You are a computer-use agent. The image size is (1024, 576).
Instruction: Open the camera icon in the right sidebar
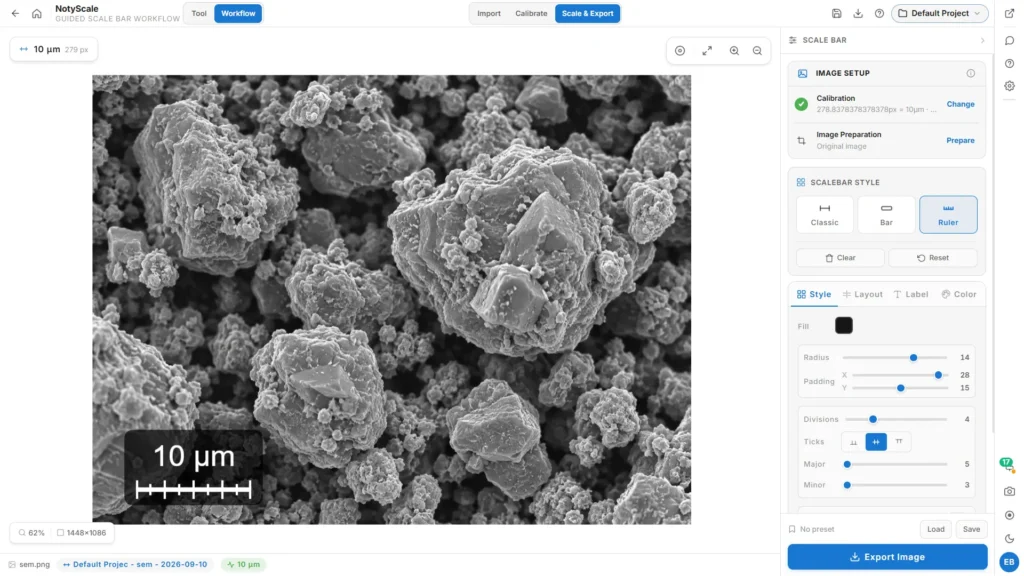click(1010, 491)
